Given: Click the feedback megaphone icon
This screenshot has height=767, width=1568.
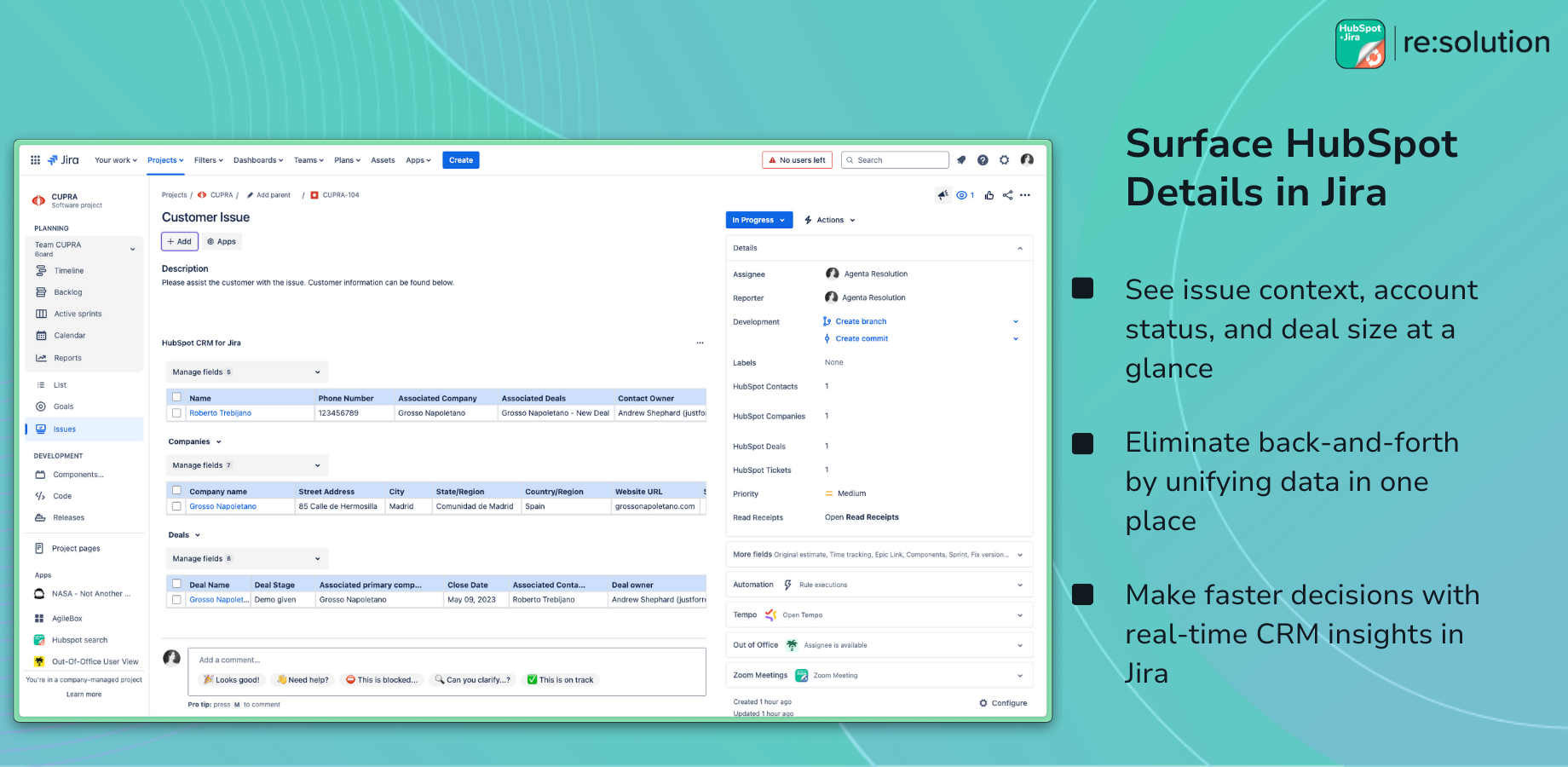Looking at the screenshot, I should coord(943,195).
